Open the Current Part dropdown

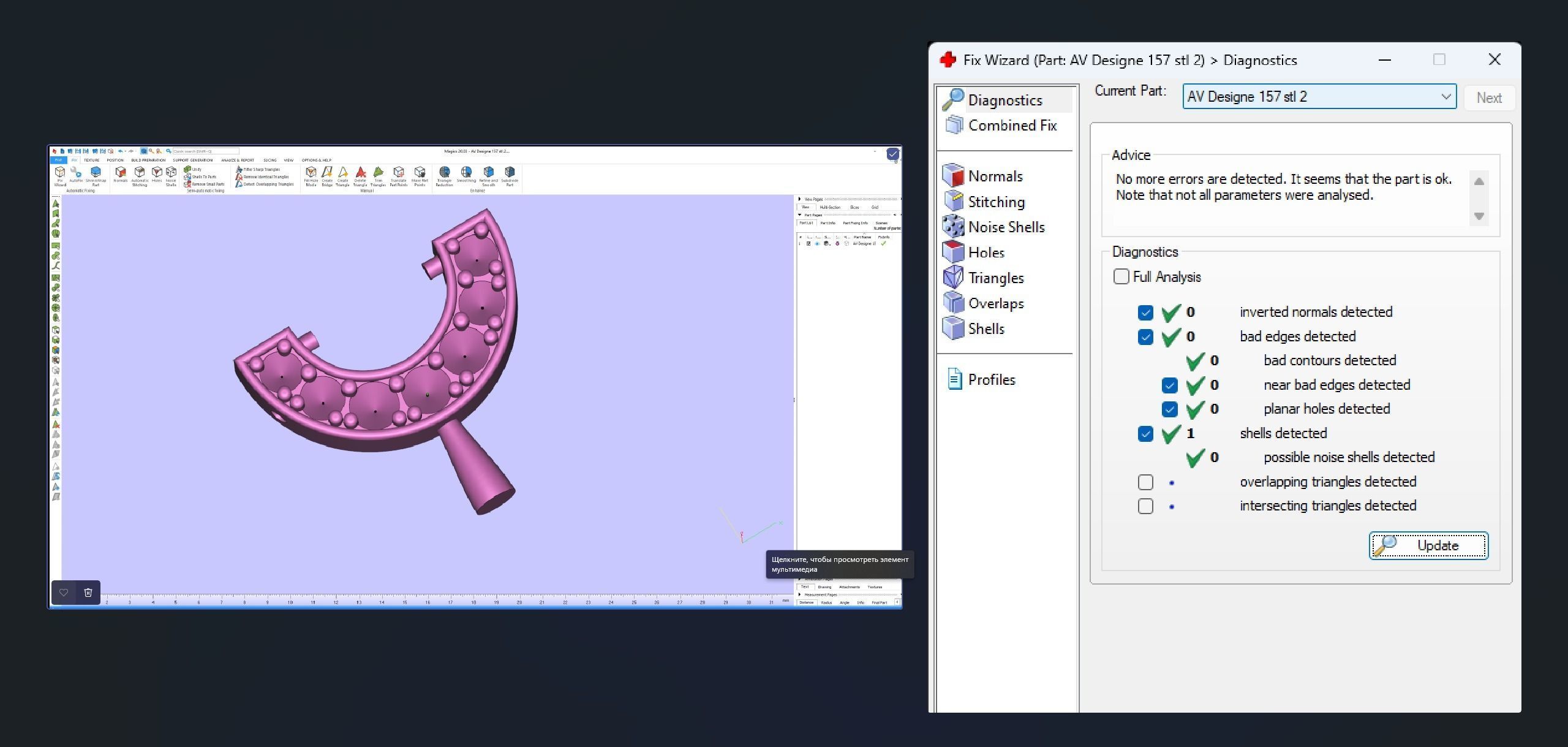click(1445, 97)
